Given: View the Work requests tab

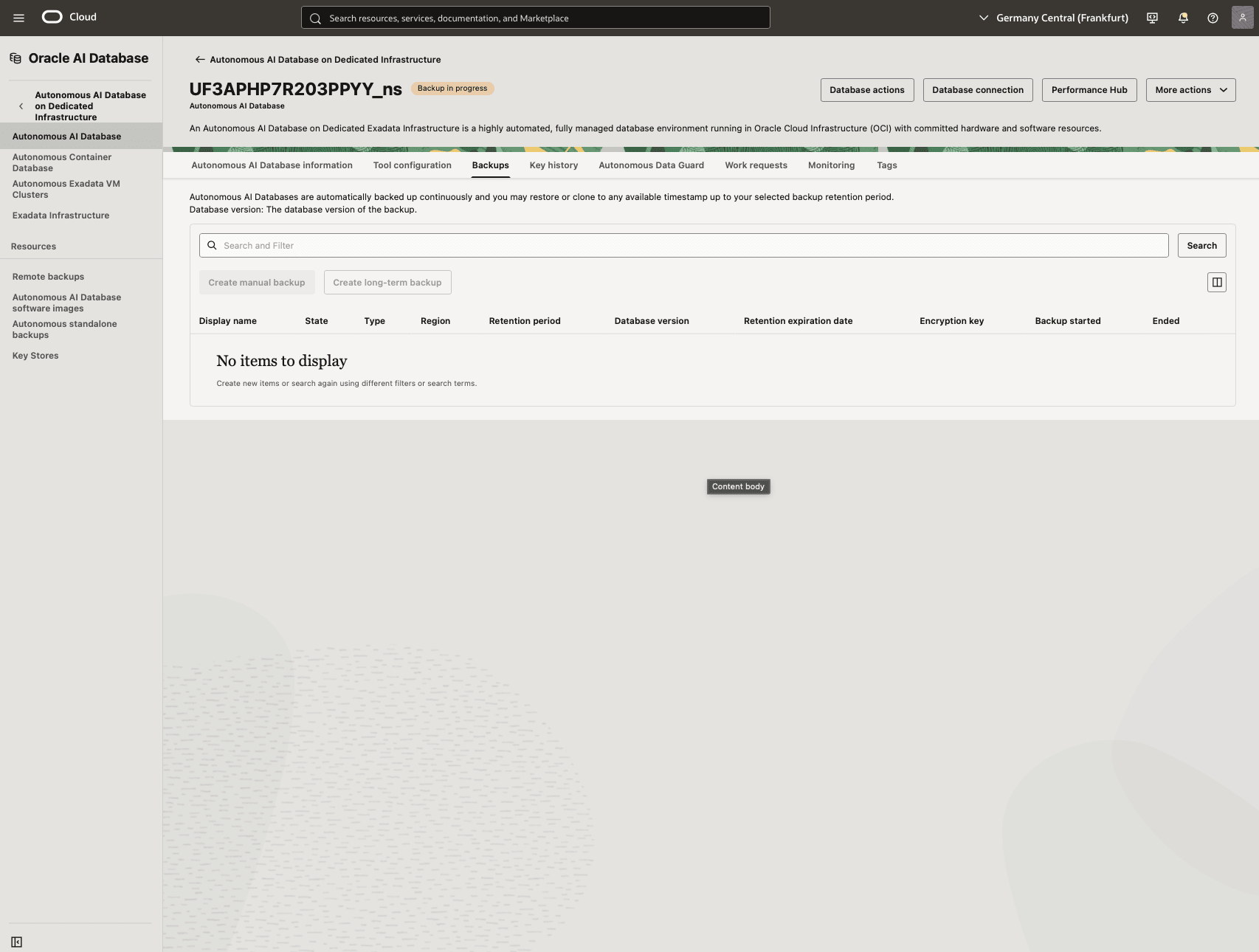Looking at the screenshot, I should click(x=756, y=165).
